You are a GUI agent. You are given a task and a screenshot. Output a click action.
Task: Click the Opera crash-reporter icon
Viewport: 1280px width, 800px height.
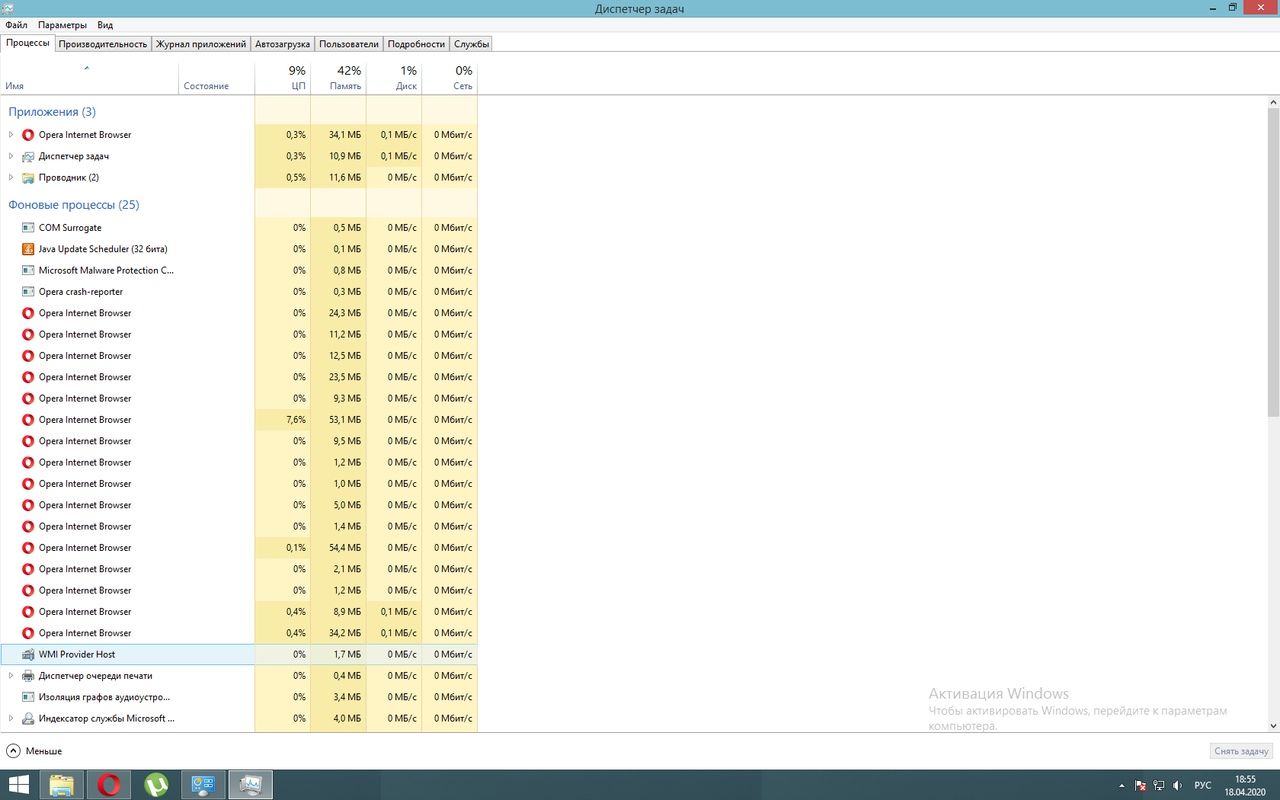pyautogui.click(x=28, y=292)
